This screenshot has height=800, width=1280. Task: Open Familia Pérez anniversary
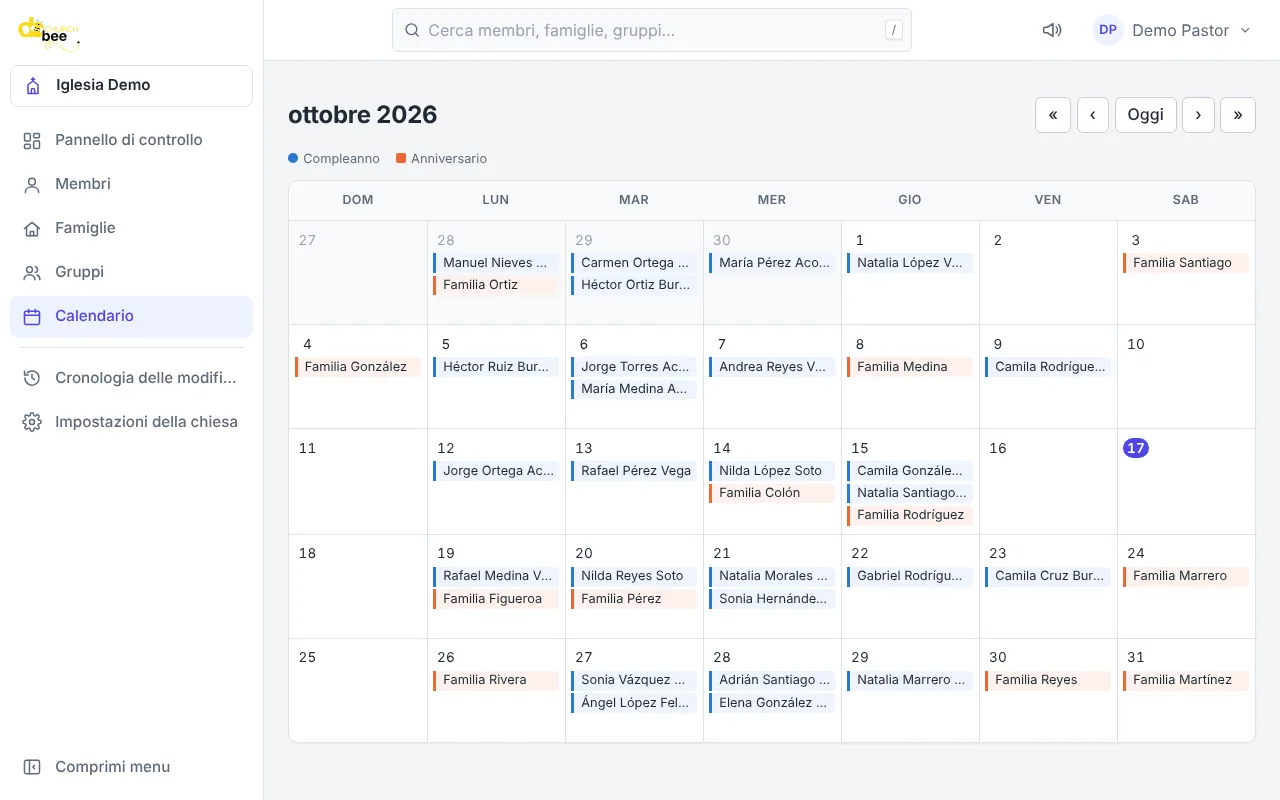[x=634, y=599]
